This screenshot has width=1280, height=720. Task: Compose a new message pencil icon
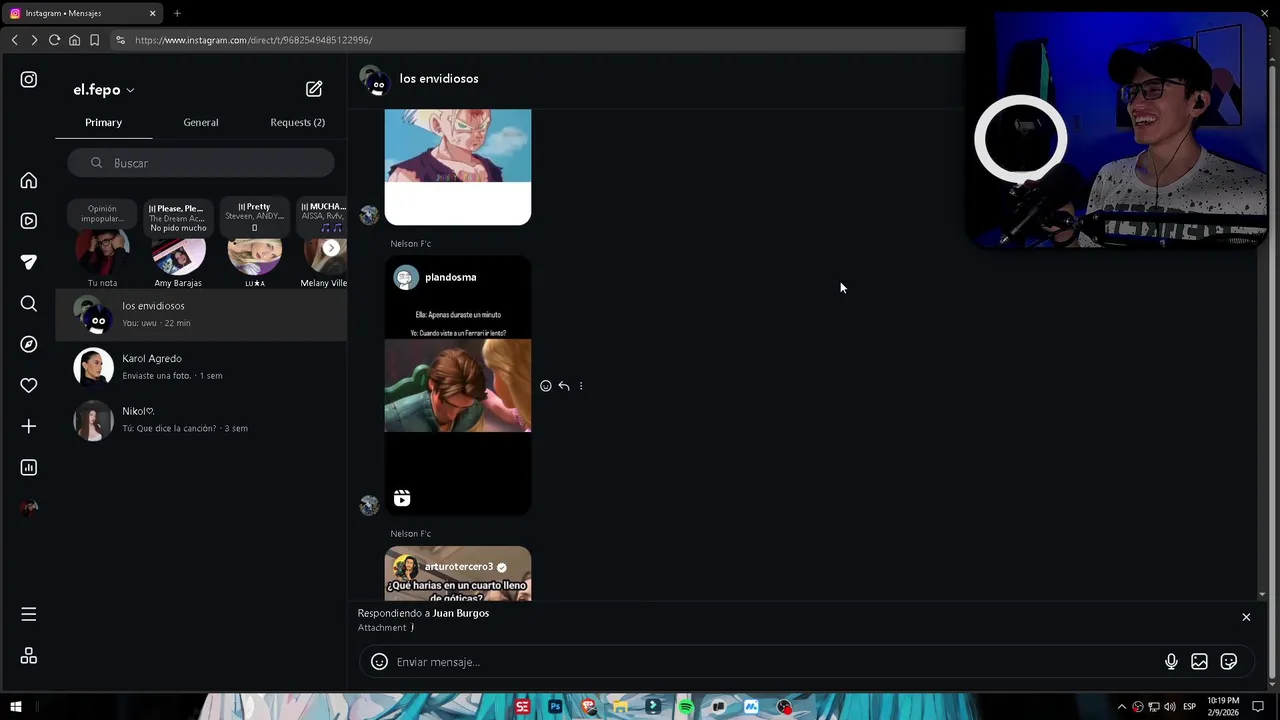(314, 89)
